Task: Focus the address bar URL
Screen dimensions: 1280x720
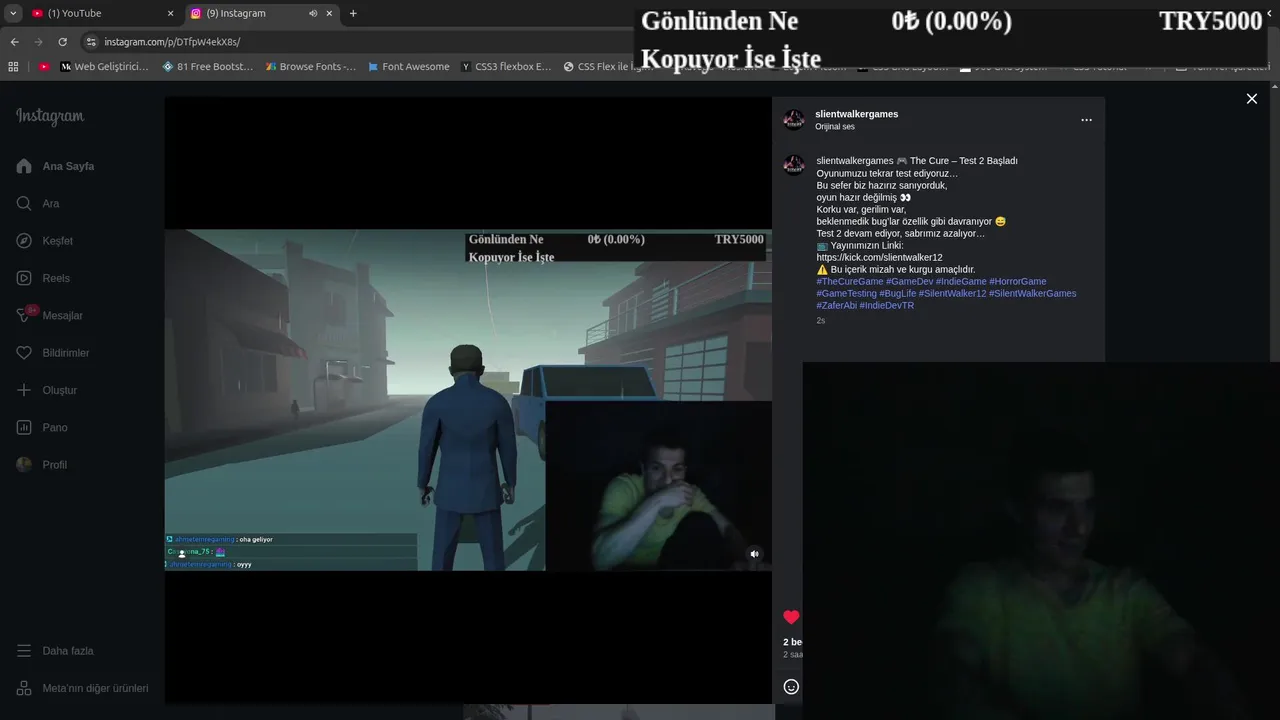Action: point(172,42)
